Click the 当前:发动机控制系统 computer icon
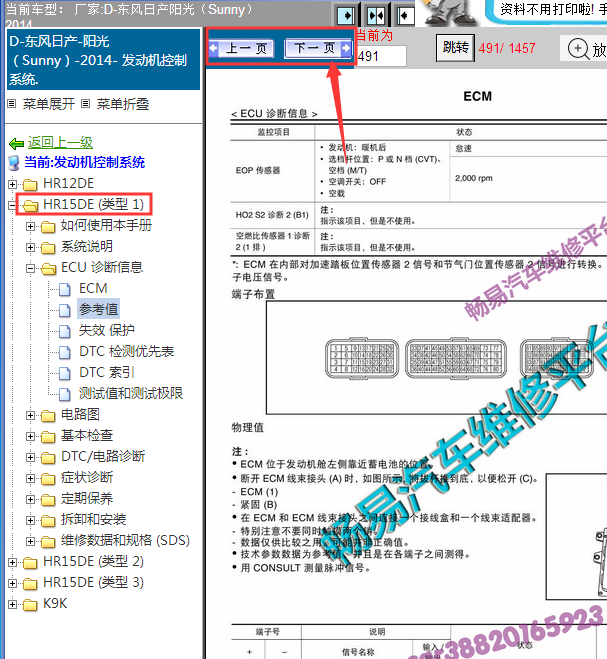The image size is (607, 659). [14, 163]
